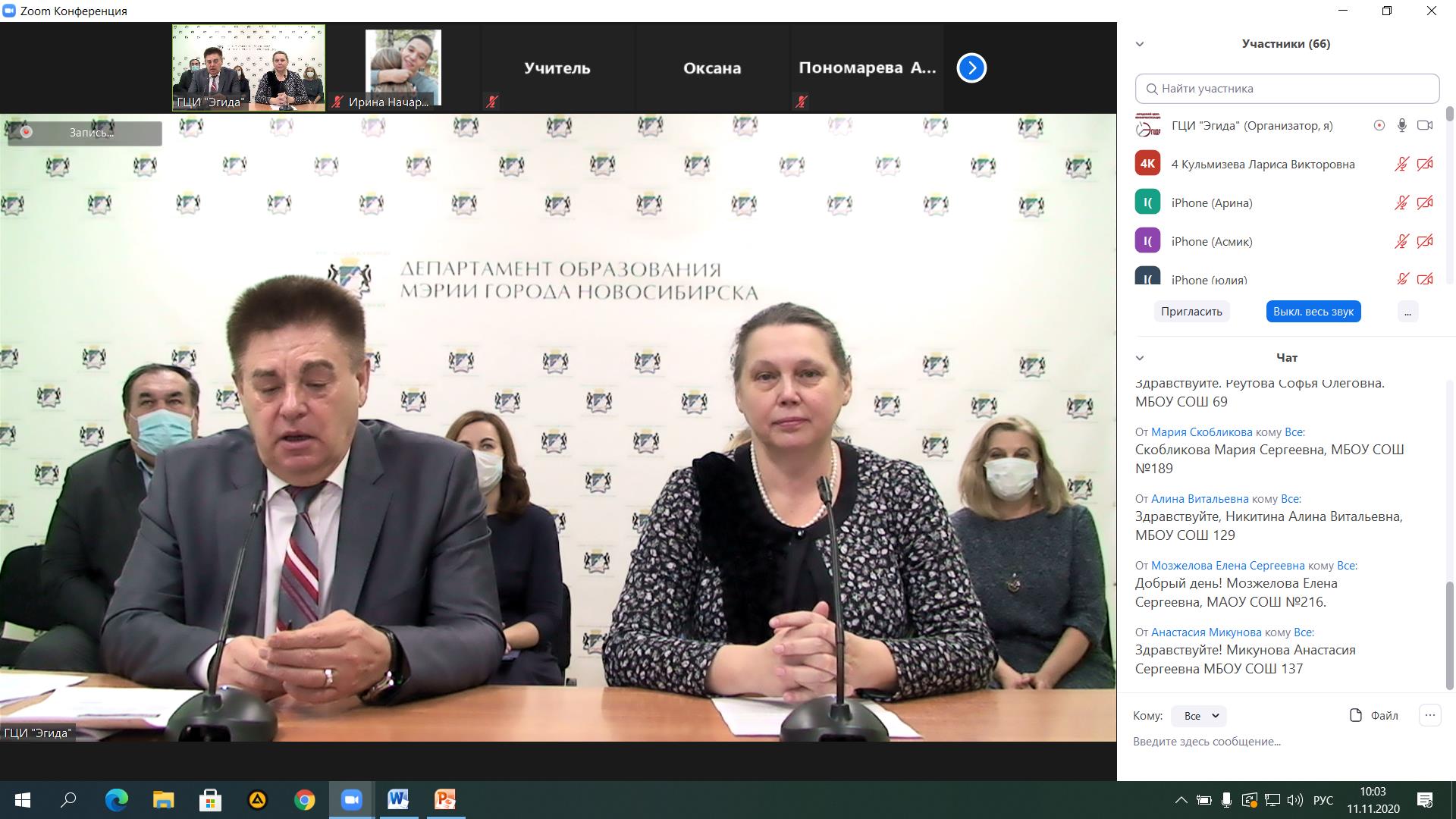Open the participants more options button
Screen dimensions: 1456x819
click(x=1407, y=312)
